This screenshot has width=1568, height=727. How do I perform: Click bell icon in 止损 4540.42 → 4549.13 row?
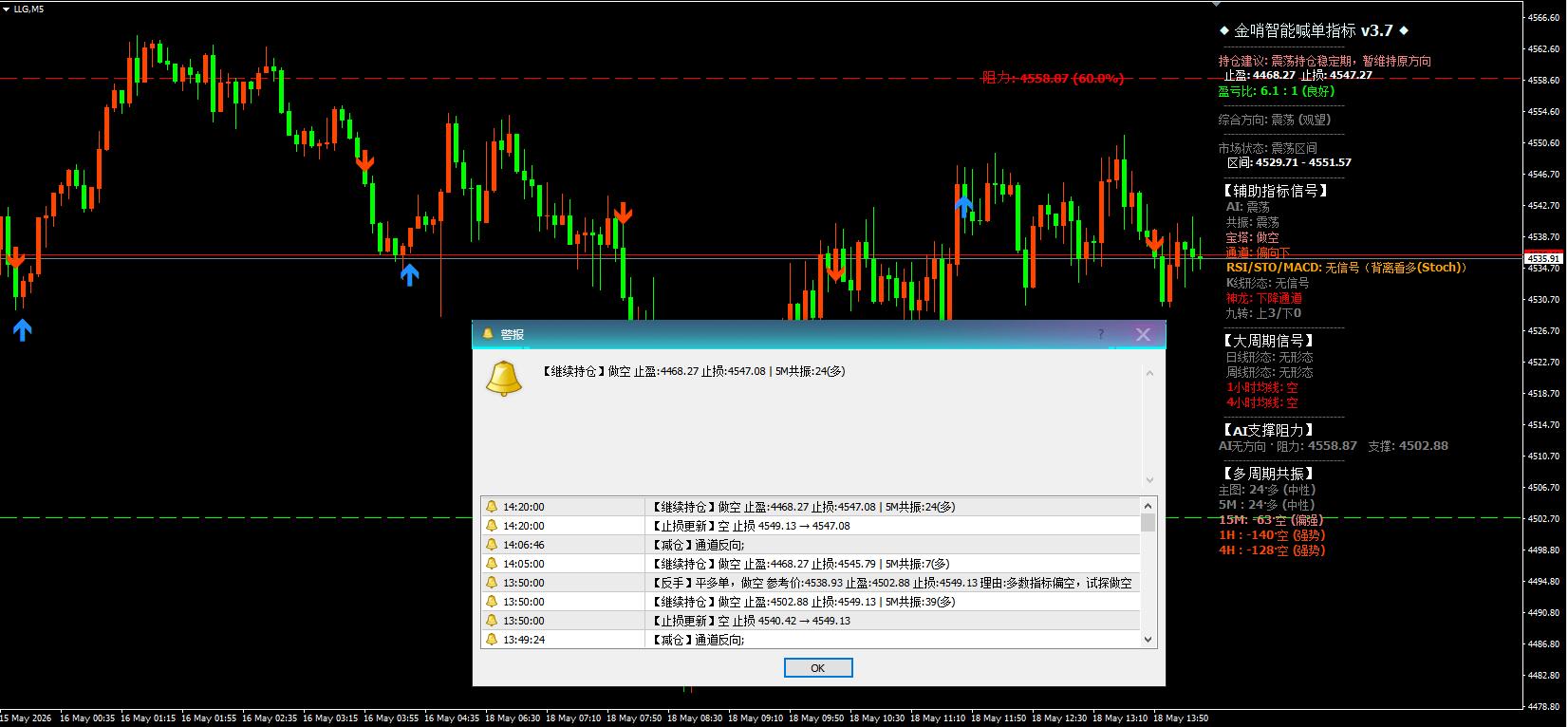(x=492, y=621)
